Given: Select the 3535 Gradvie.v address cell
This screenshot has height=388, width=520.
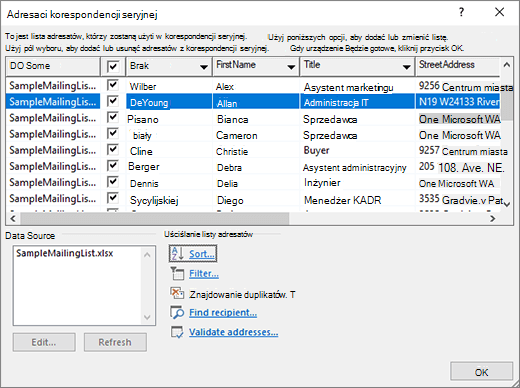Looking at the screenshot, I should point(458,199).
